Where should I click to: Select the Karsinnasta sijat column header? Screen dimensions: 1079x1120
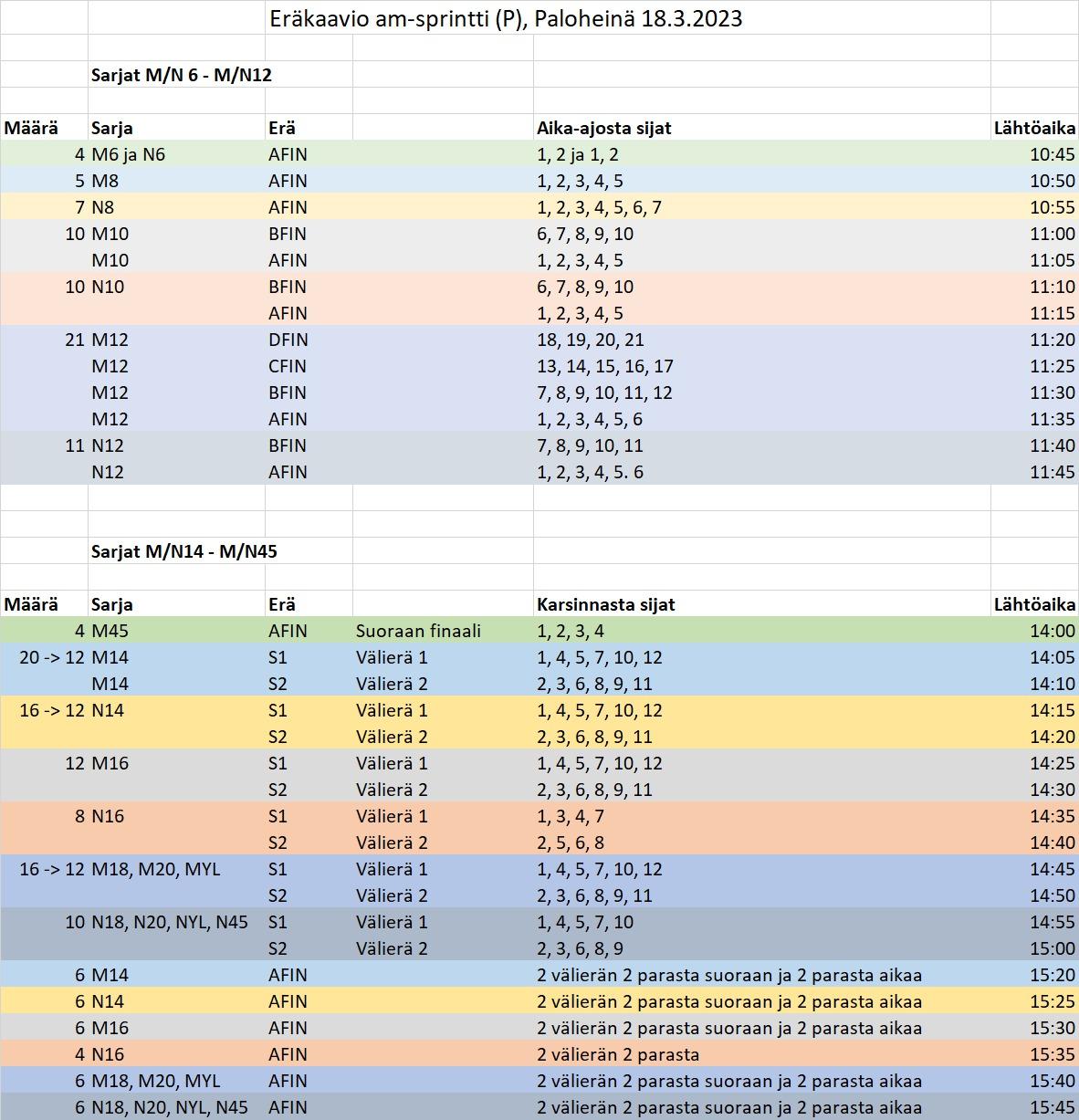606,604
